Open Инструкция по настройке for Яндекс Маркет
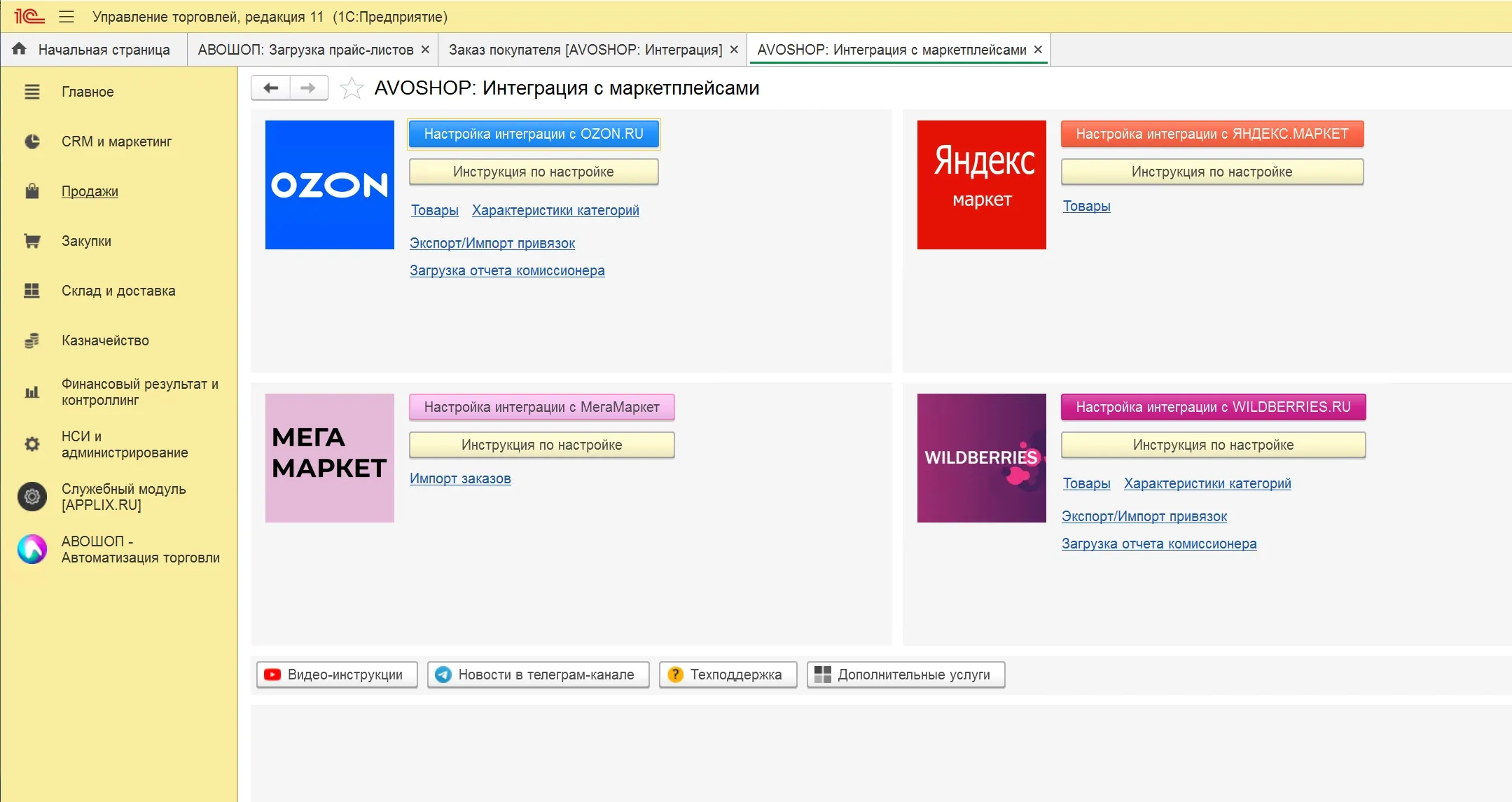1512x802 pixels. coord(1212,172)
